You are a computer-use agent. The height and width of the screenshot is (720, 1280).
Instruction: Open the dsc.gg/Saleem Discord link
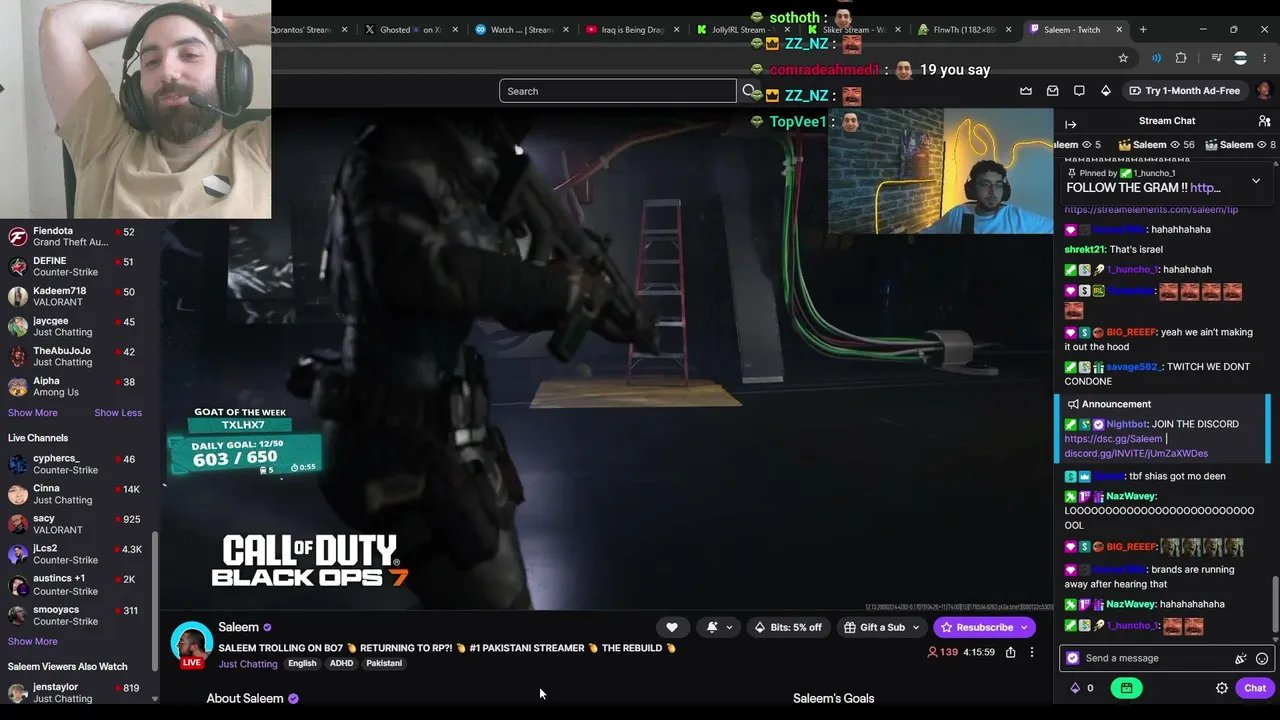(x=1113, y=439)
